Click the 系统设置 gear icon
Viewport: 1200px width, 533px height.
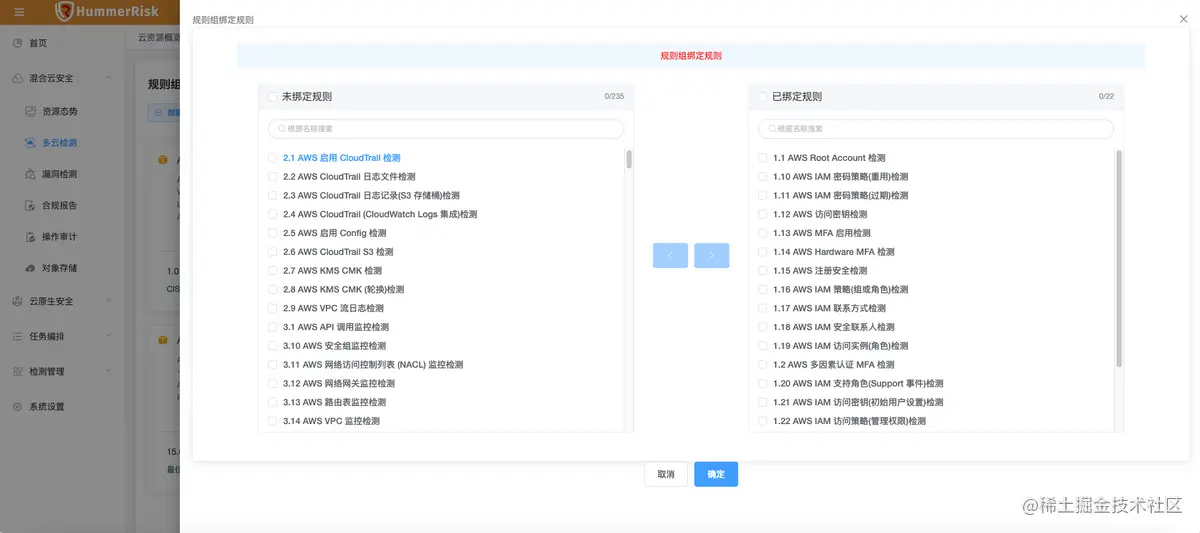tap(18, 407)
